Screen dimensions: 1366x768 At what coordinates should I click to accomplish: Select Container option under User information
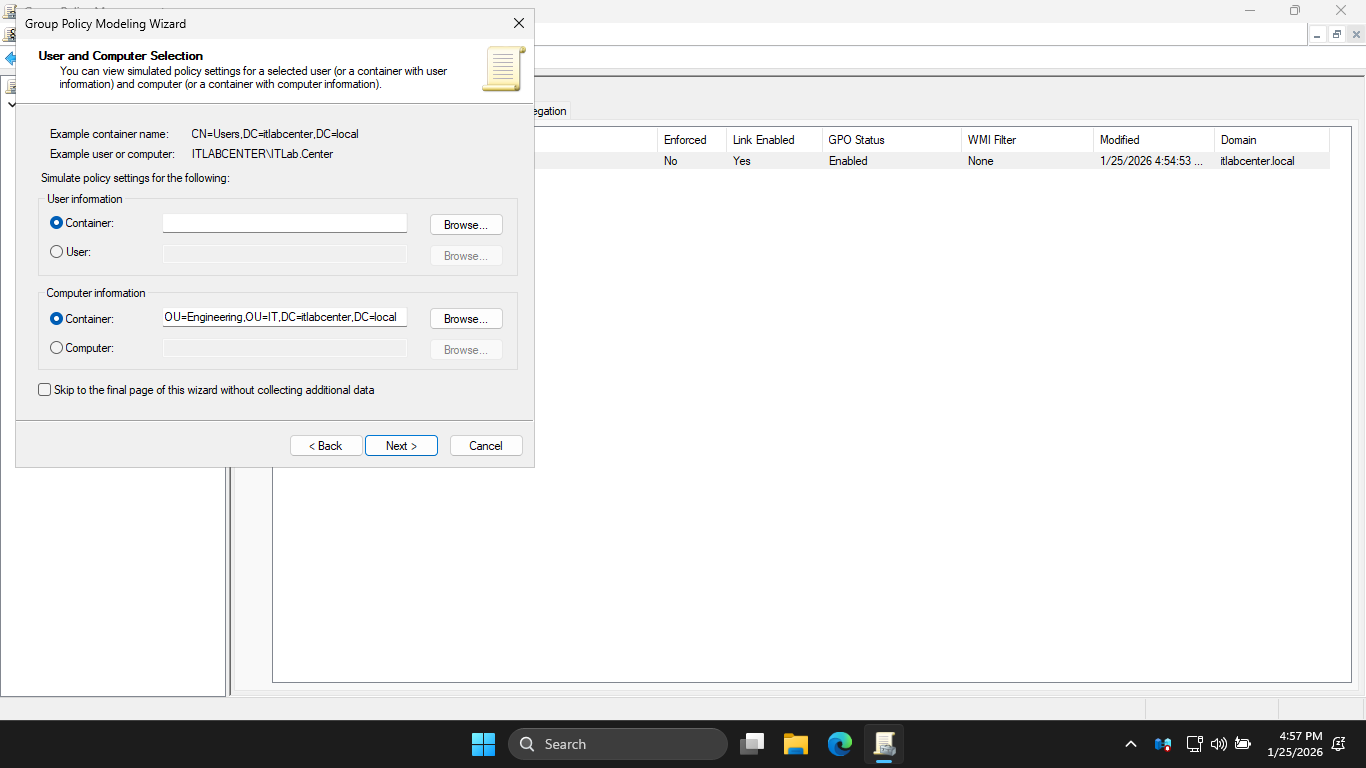[57, 223]
